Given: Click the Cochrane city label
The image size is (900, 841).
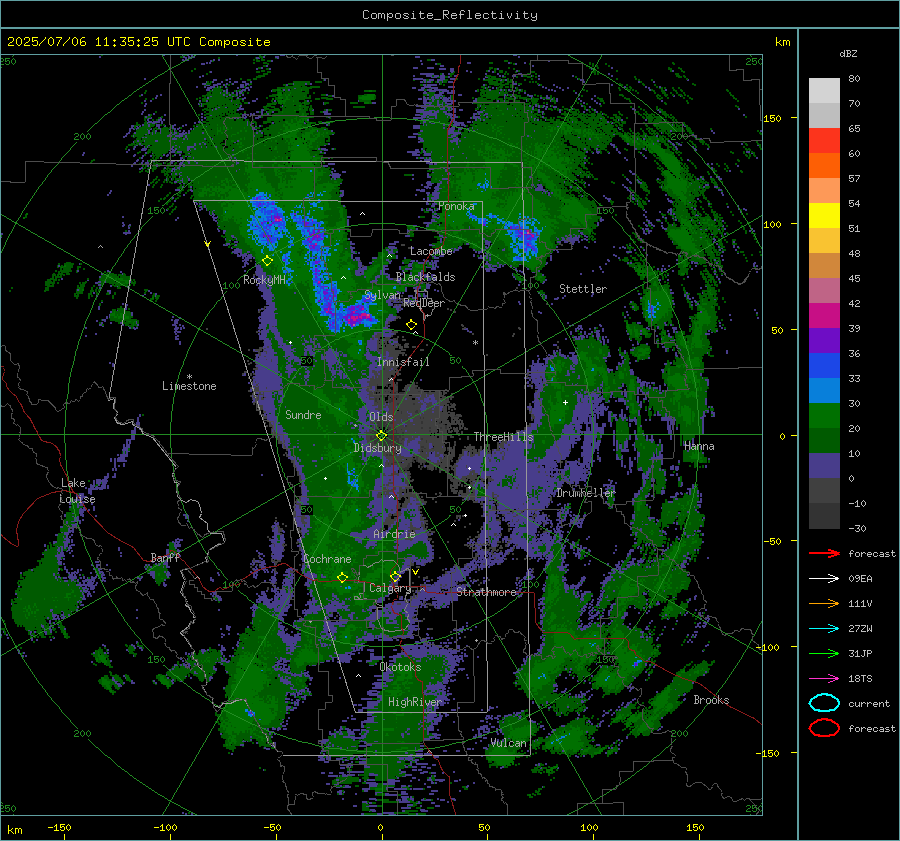Looking at the screenshot, I should click(327, 559).
